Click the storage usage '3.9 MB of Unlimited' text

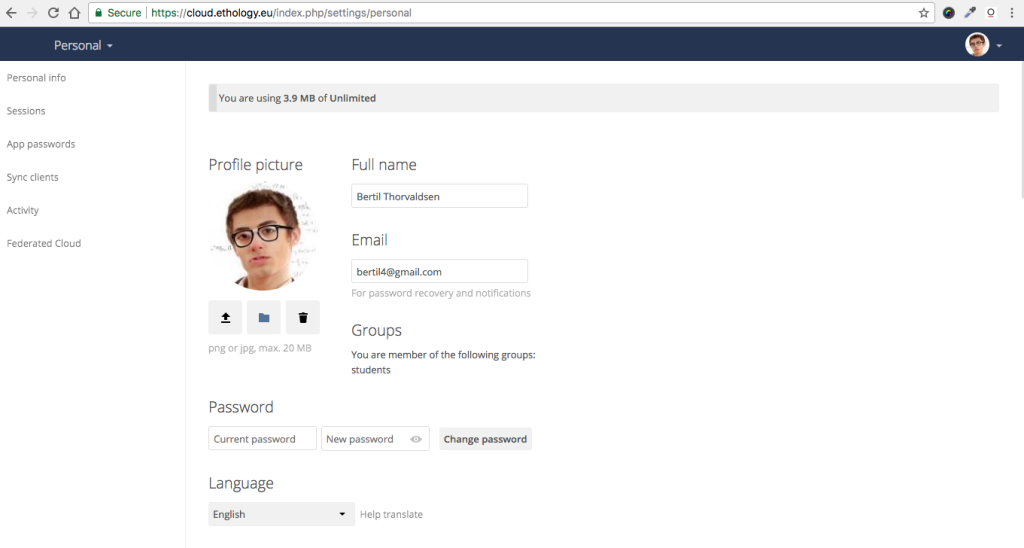[330, 98]
